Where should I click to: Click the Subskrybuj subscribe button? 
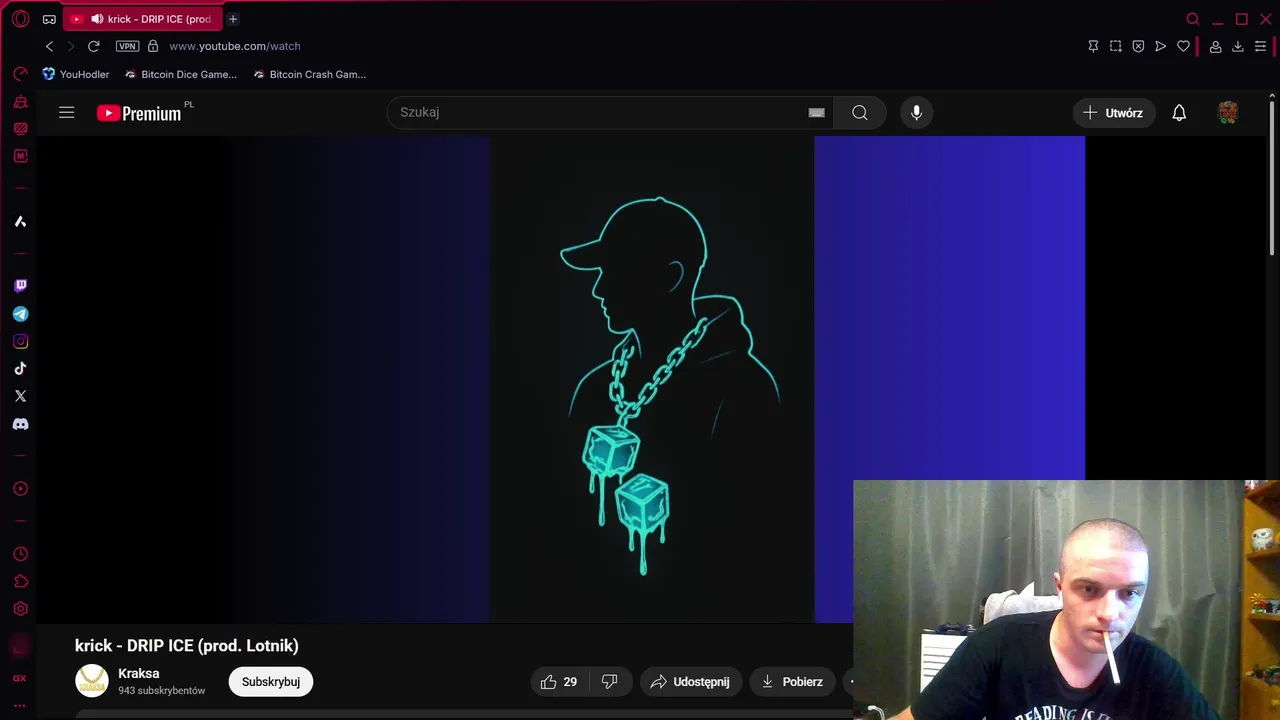tap(271, 682)
